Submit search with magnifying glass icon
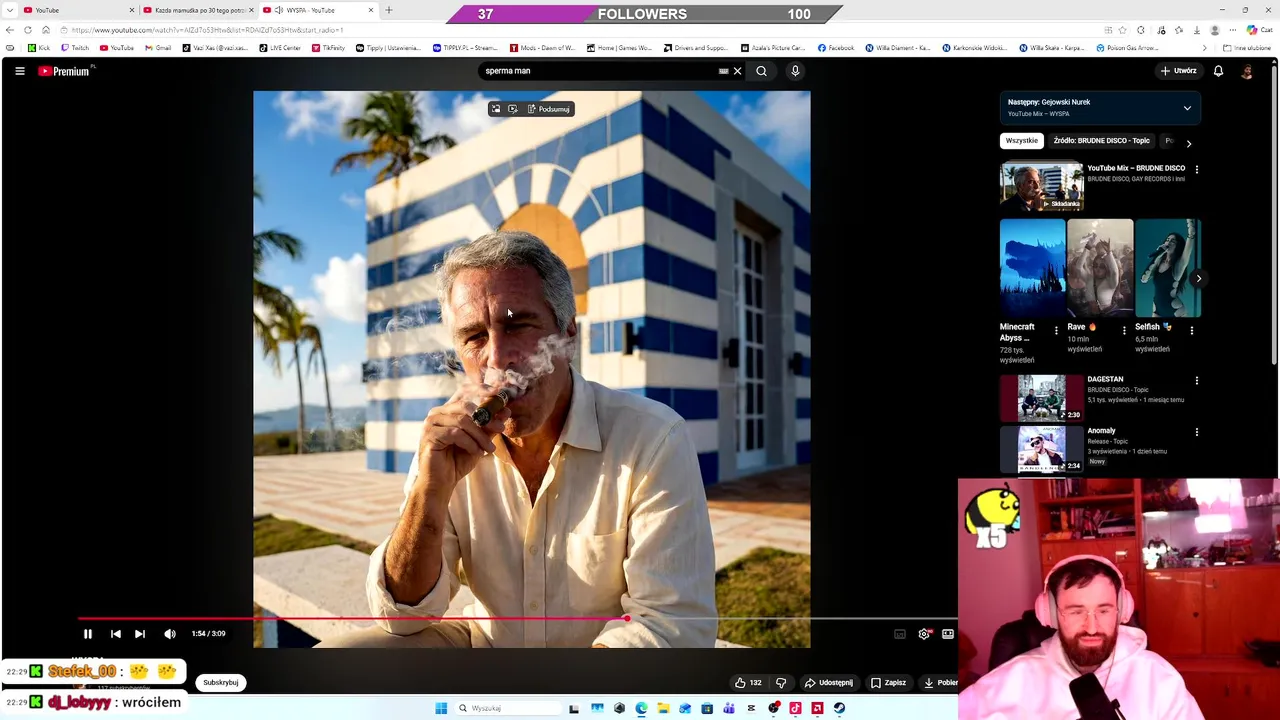The image size is (1280, 720). (761, 71)
